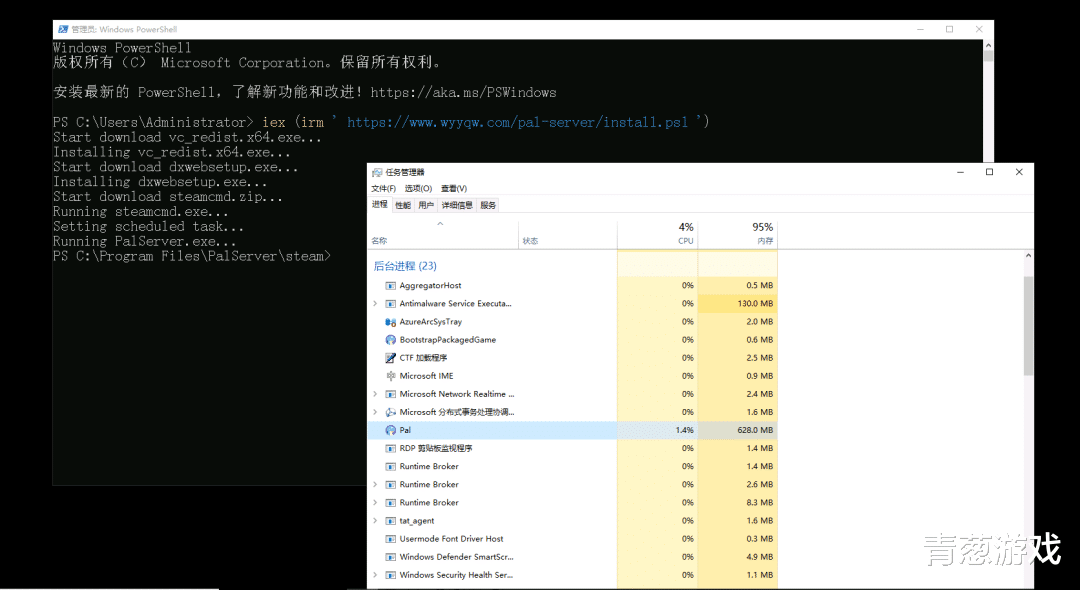Click the 4.9 MB memory value
This screenshot has height=590, width=1080.
[x=760, y=557]
